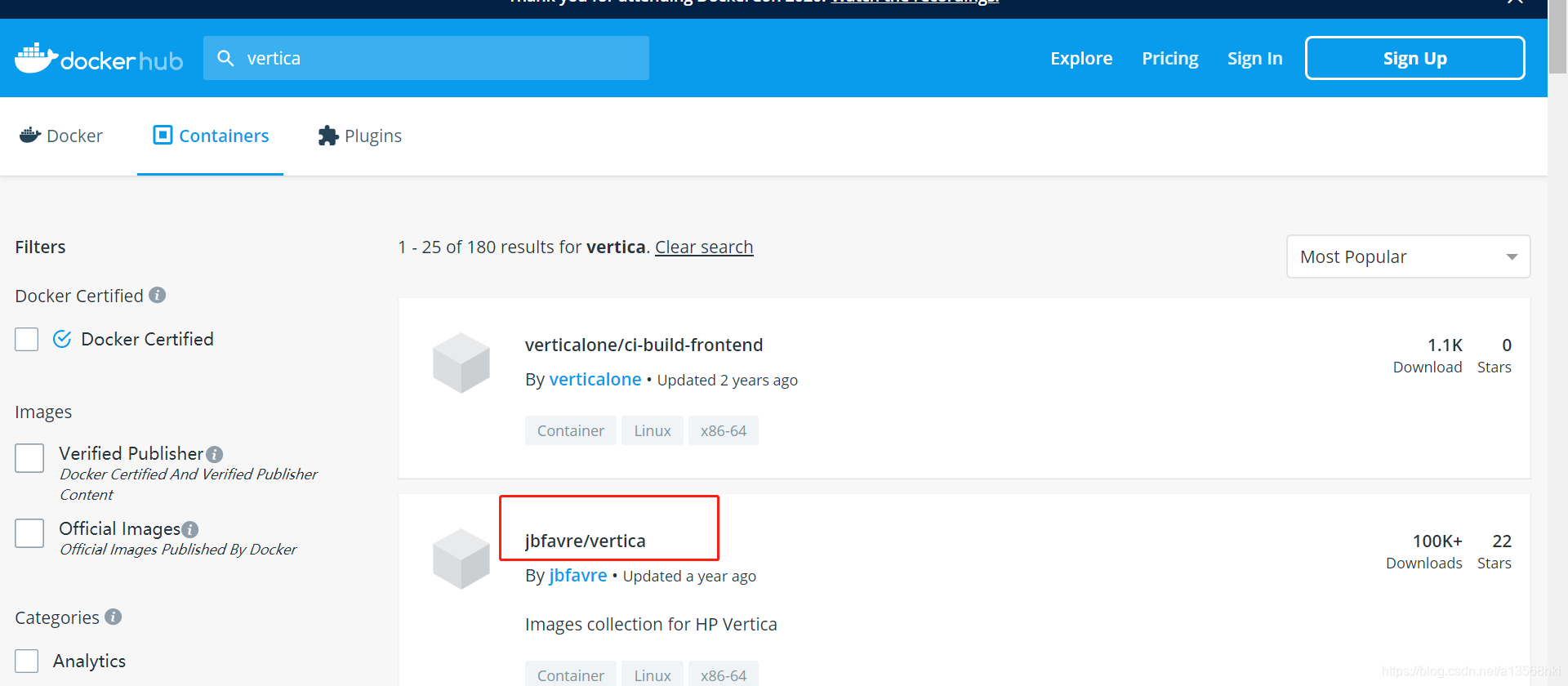The width and height of the screenshot is (1568, 686).
Task: Click the 'Updated a year ago' text
Action: point(689,577)
